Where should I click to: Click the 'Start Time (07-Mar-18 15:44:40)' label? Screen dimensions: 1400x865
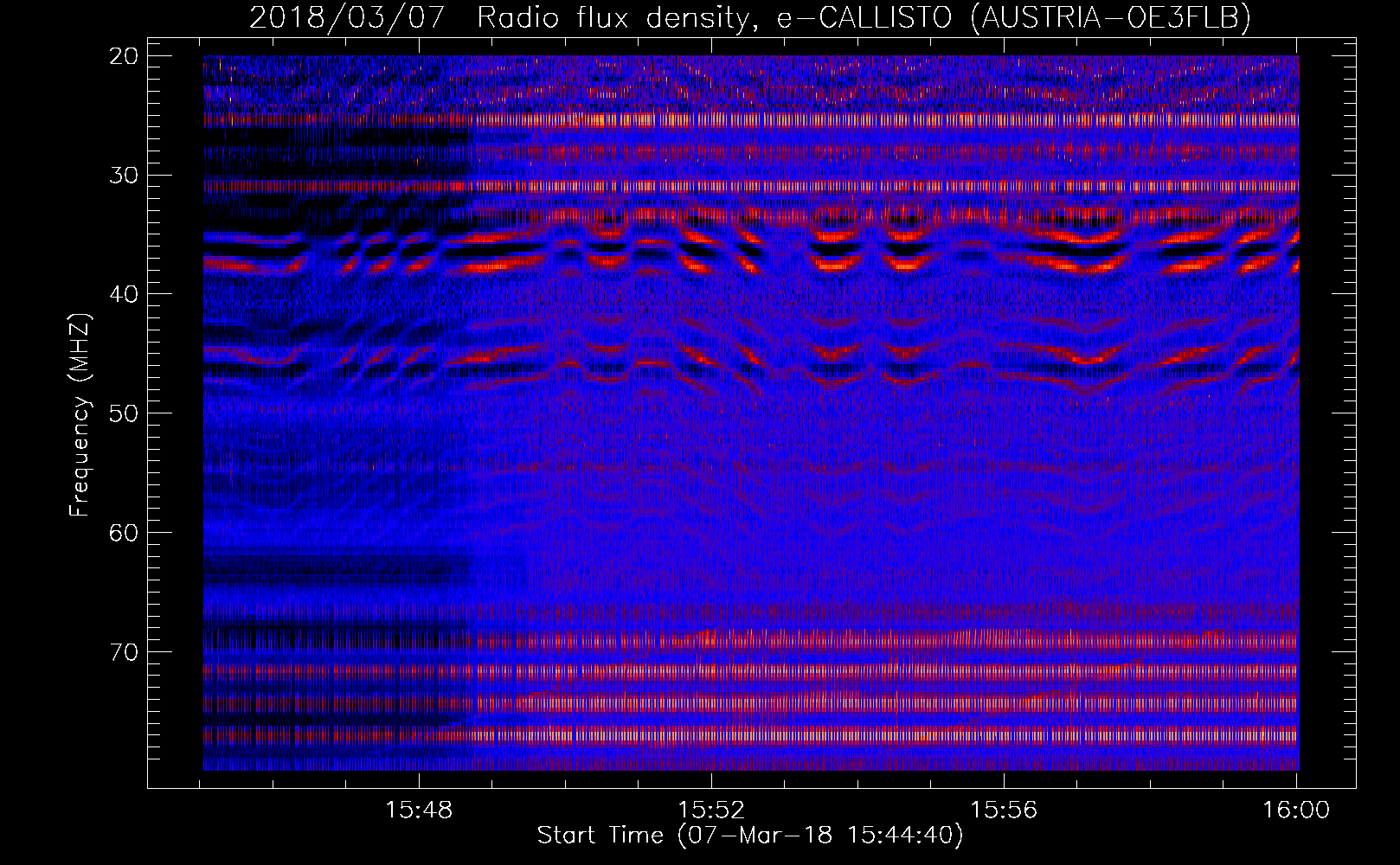tap(750, 836)
